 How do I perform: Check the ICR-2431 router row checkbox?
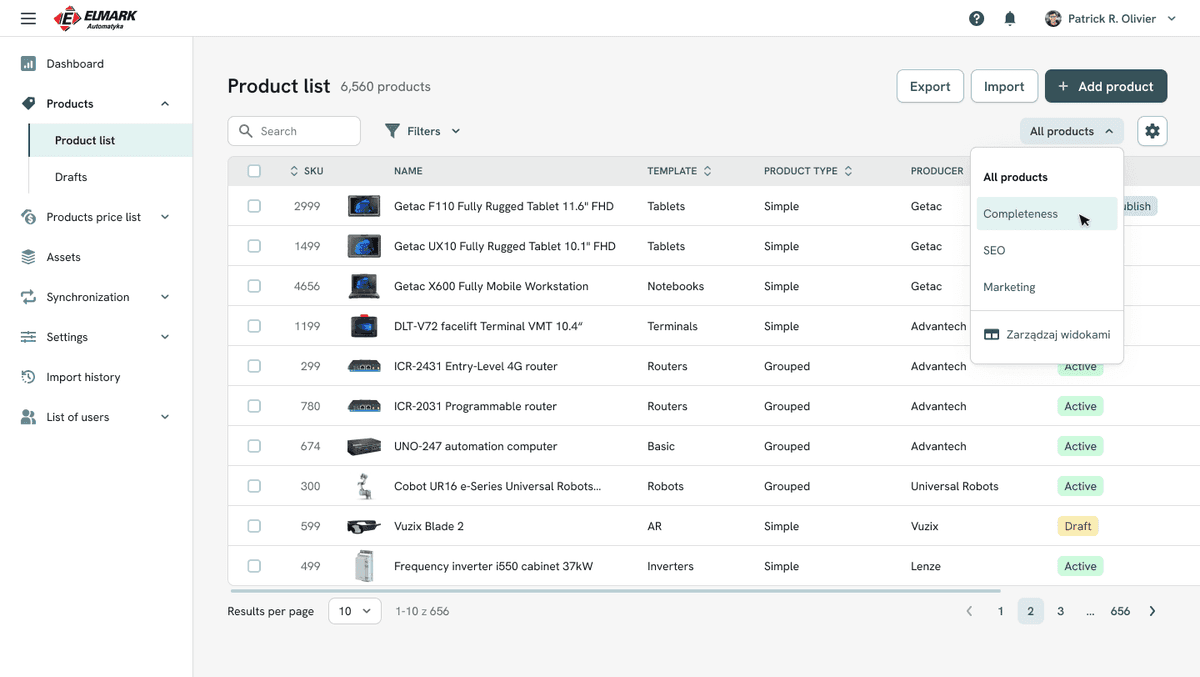254,366
